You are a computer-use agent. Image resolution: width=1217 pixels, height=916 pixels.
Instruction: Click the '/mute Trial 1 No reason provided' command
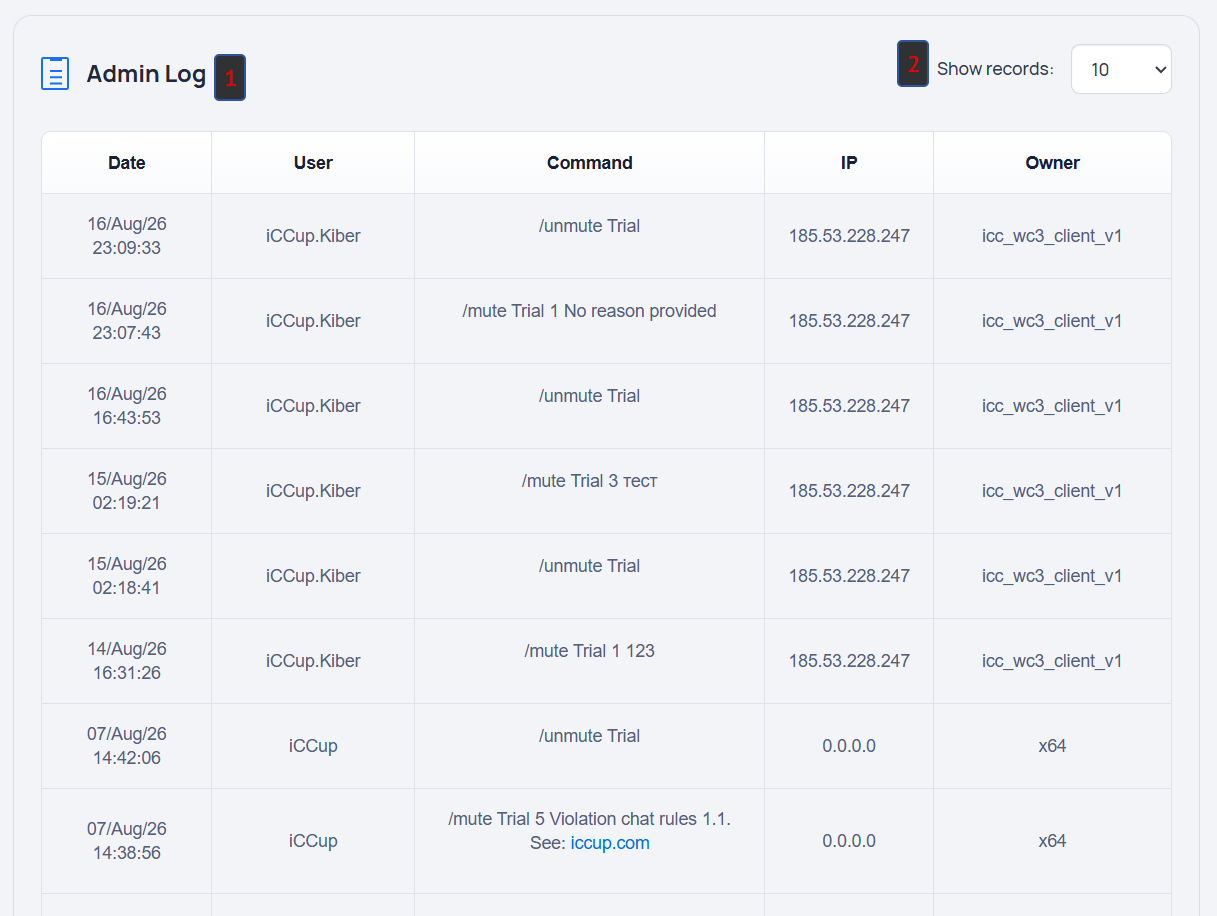[x=590, y=311]
